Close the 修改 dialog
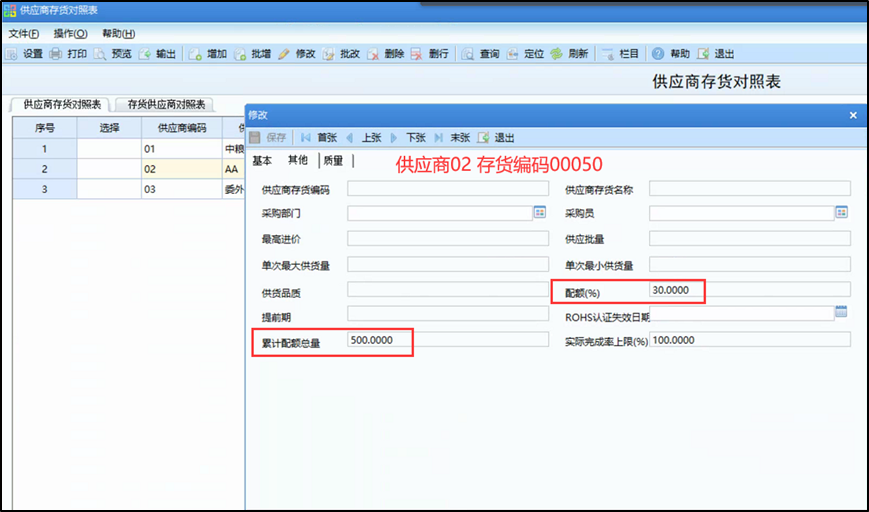 (x=853, y=115)
